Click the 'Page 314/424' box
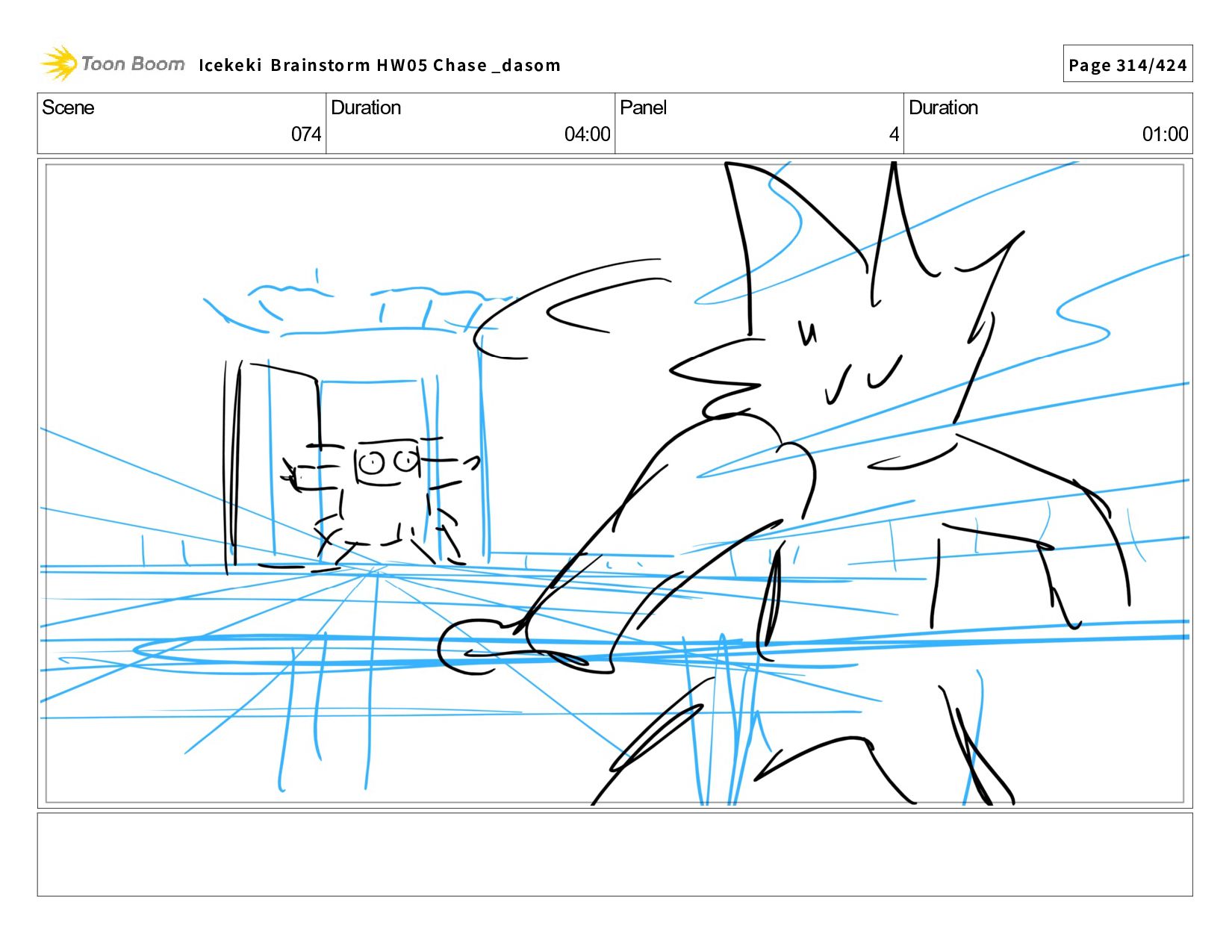Image resolution: width=1232 pixels, height=952 pixels. (x=1127, y=64)
